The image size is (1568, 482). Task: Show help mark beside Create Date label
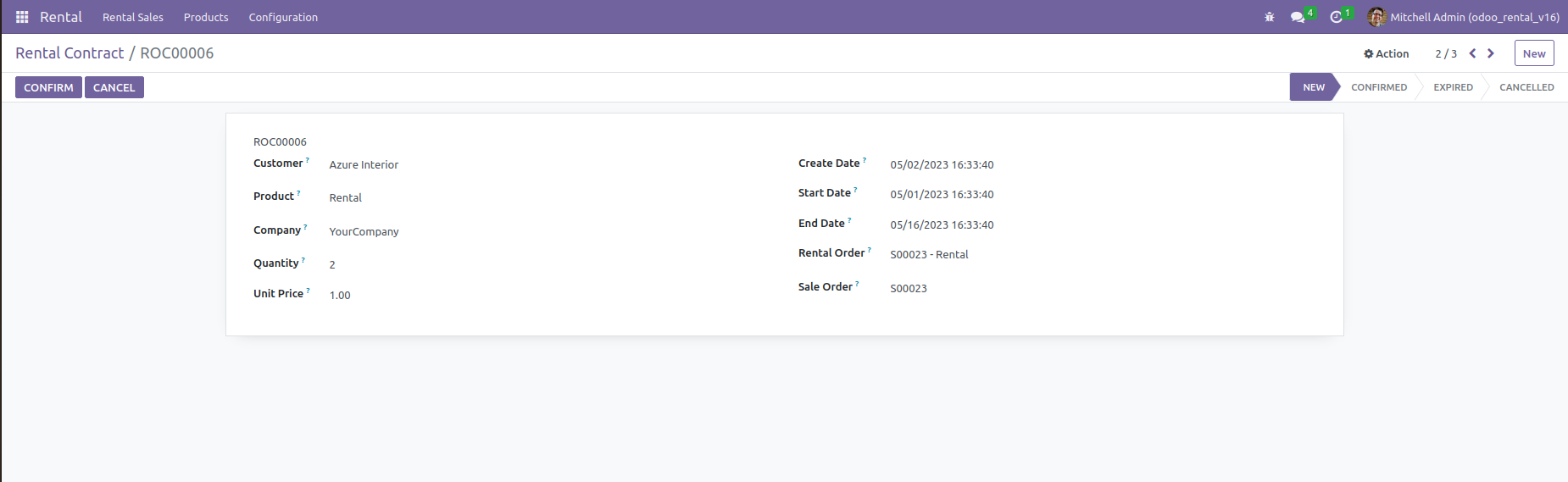coord(865,160)
